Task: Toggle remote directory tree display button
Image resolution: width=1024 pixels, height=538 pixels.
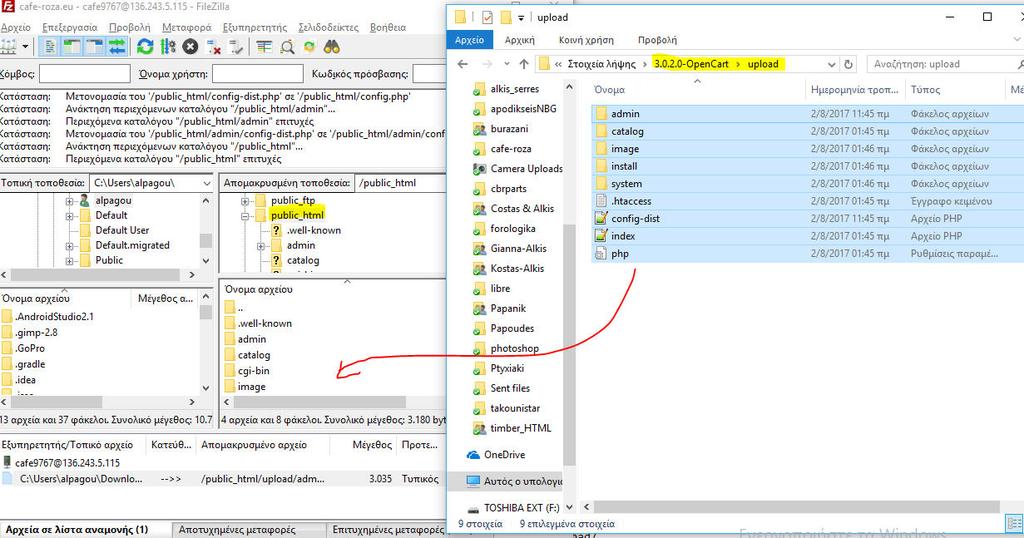Action: click(95, 46)
